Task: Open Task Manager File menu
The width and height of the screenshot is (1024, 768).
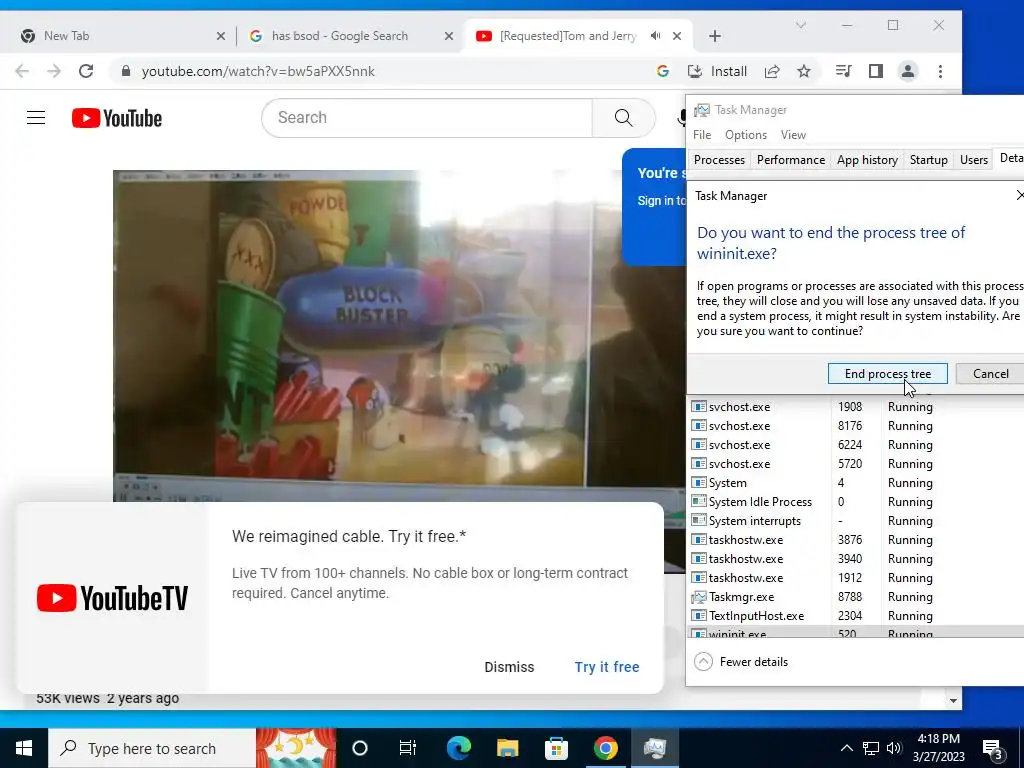Action: pos(702,135)
